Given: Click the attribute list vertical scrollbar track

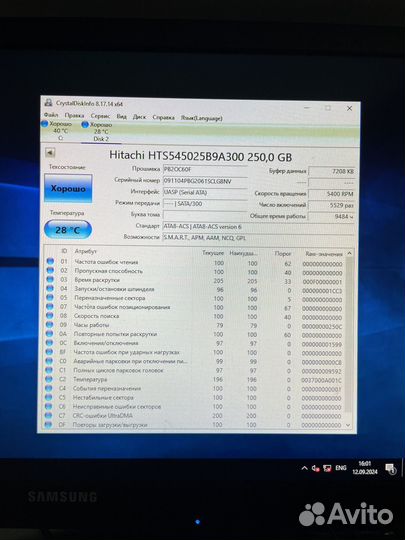Looking at the screenshot, I should coord(349,339).
